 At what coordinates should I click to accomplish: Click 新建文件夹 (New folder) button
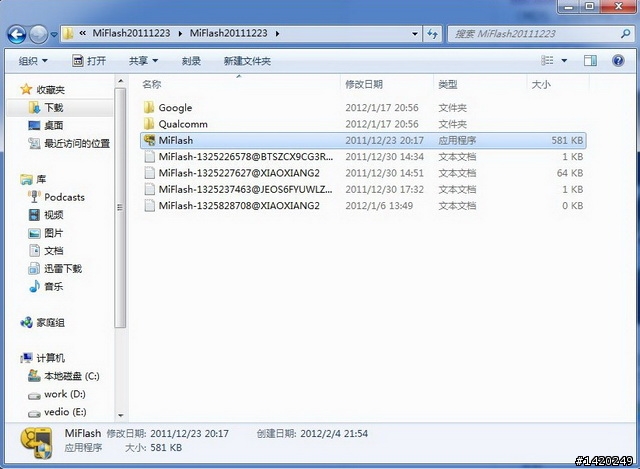(x=247, y=61)
